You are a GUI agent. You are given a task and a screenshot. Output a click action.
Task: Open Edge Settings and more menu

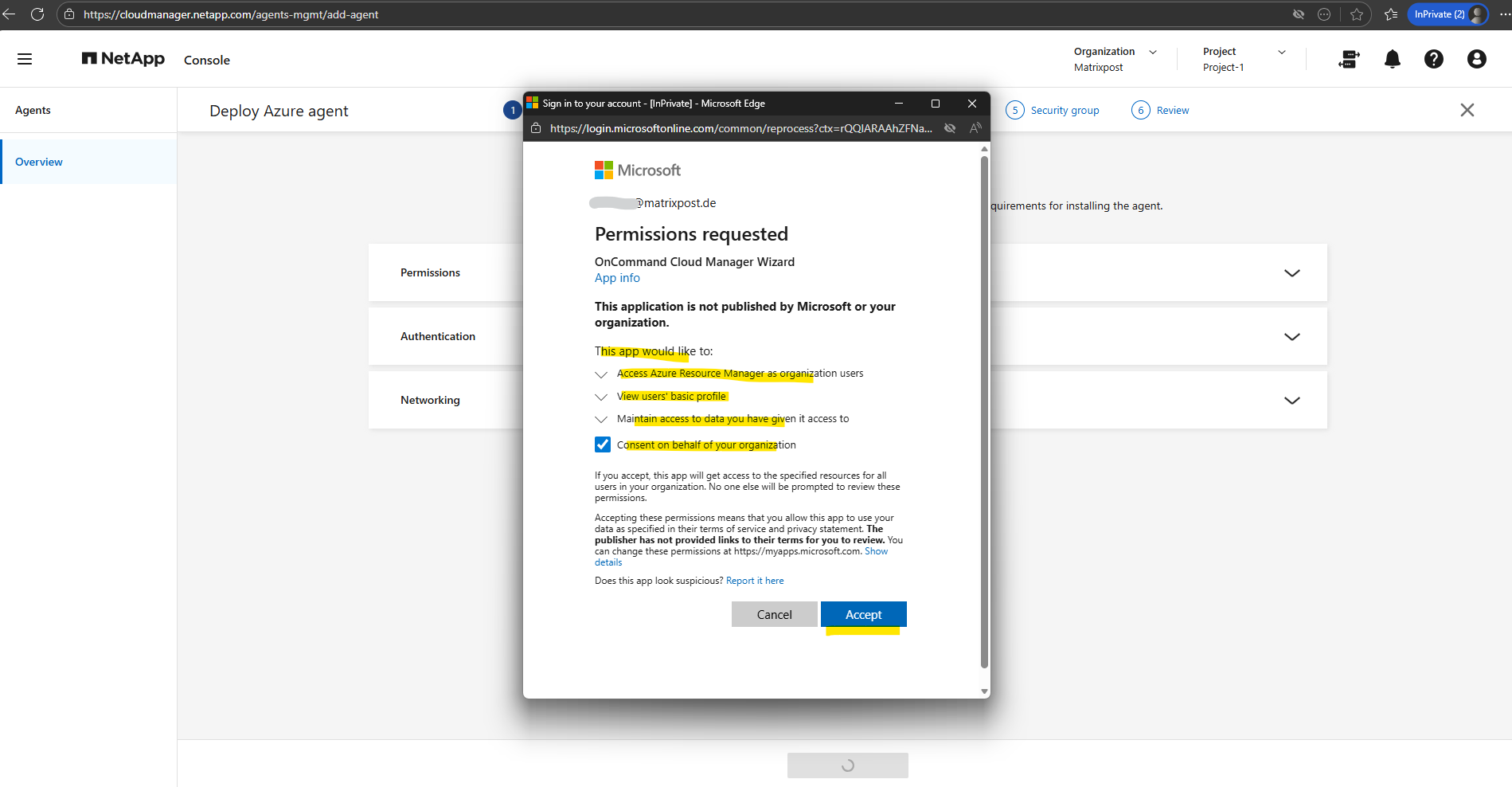click(1504, 14)
